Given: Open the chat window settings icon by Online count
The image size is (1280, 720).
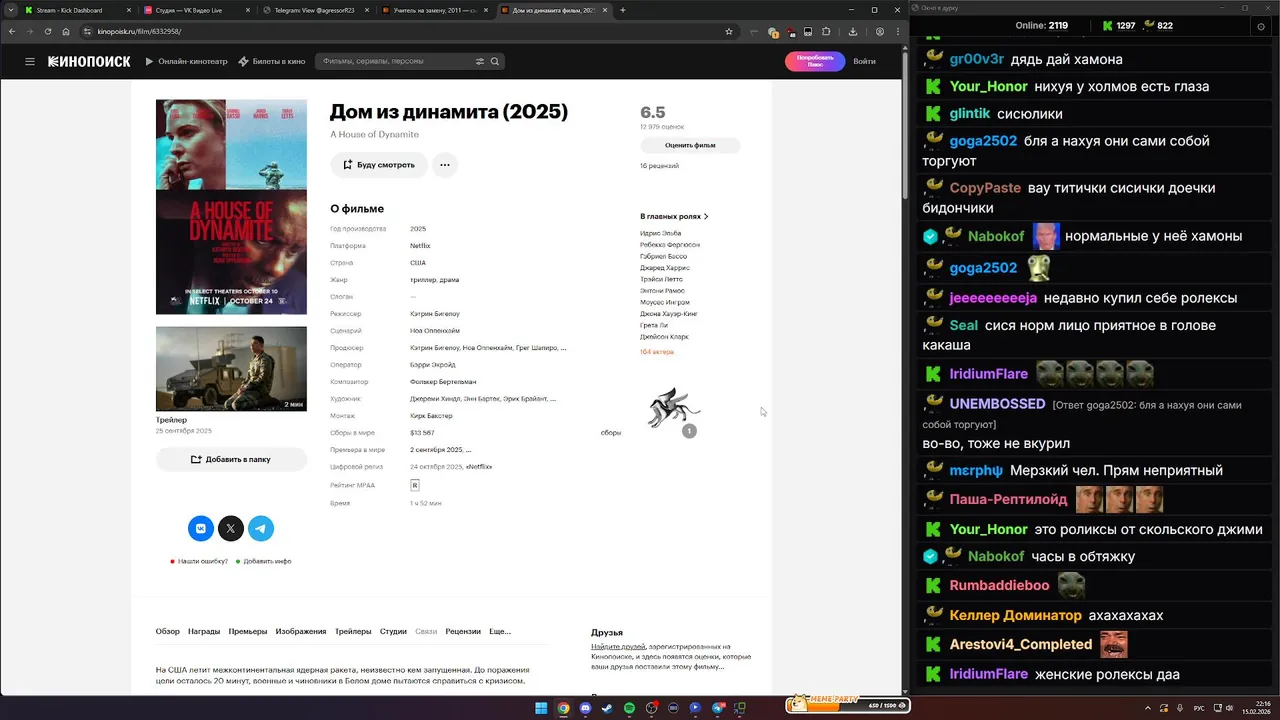Looking at the screenshot, I should pos(1260,27).
